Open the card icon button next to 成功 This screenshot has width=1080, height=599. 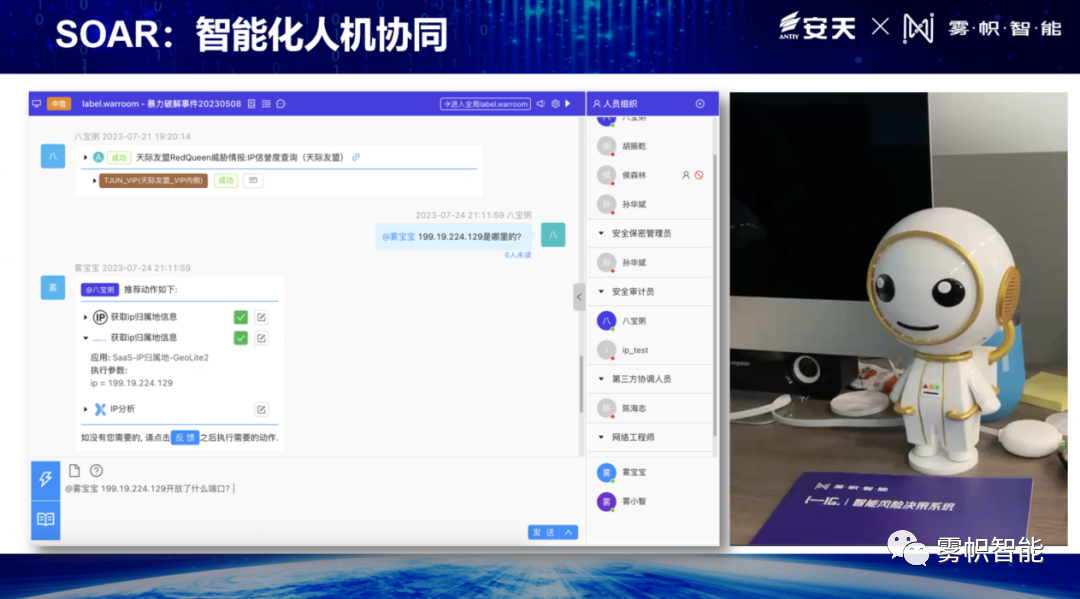point(253,180)
